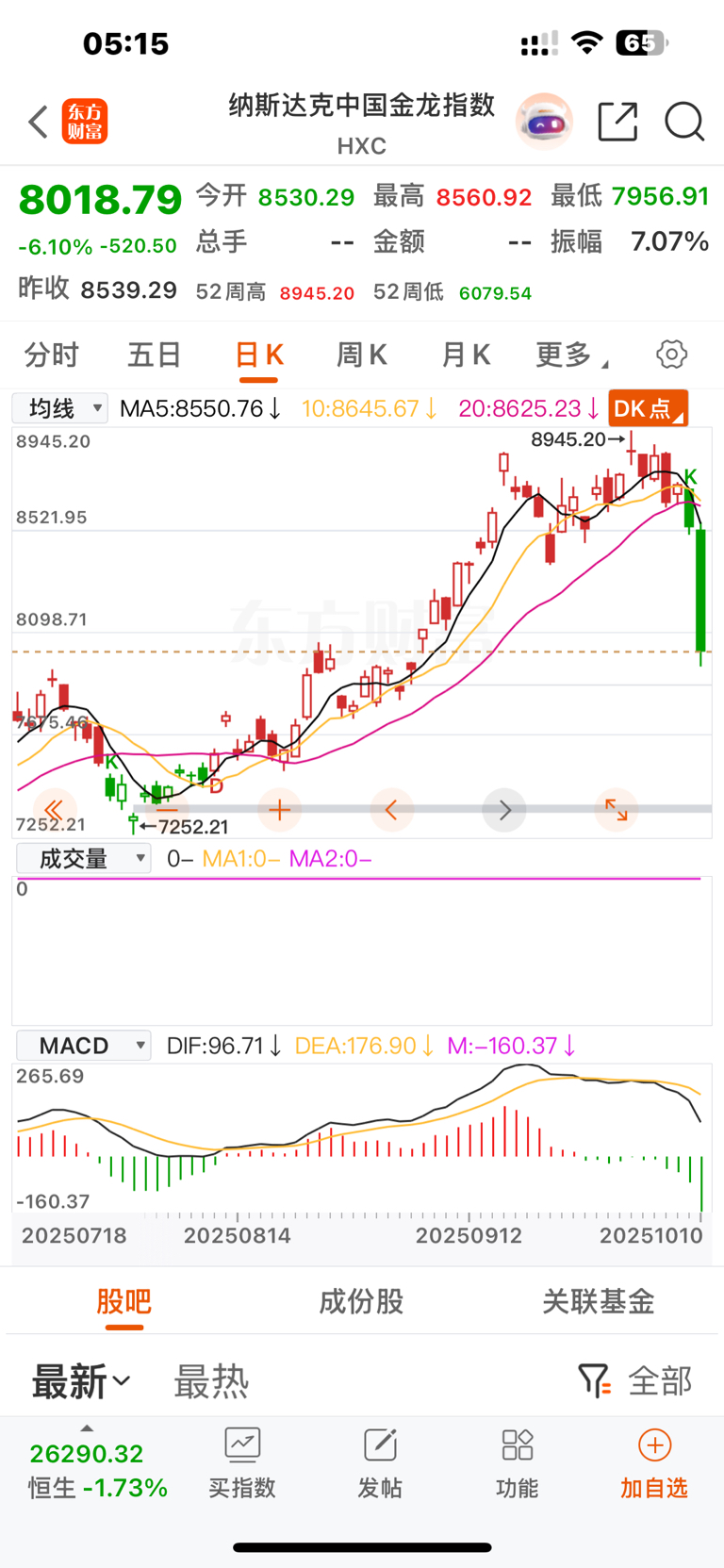Tap the 恒生 26290.32 index ticker
The height and width of the screenshot is (1568, 724).
98,1470
